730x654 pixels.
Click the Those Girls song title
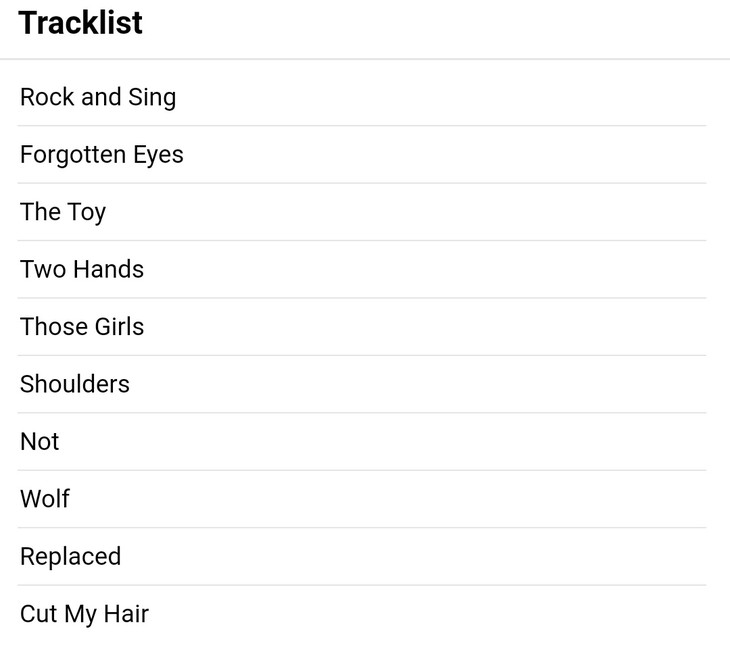(82, 327)
